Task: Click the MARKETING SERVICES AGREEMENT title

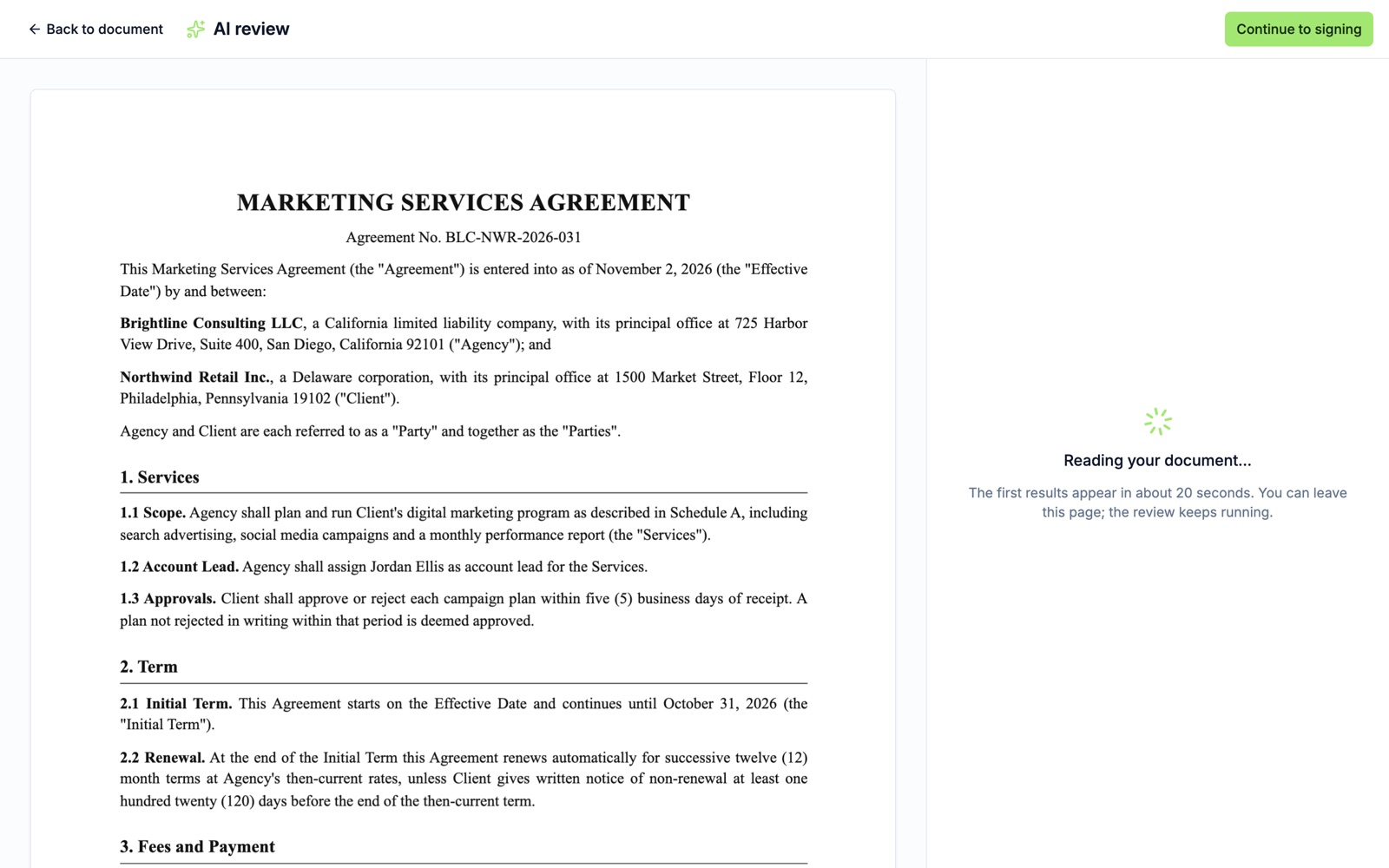Action: click(x=464, y=202)
